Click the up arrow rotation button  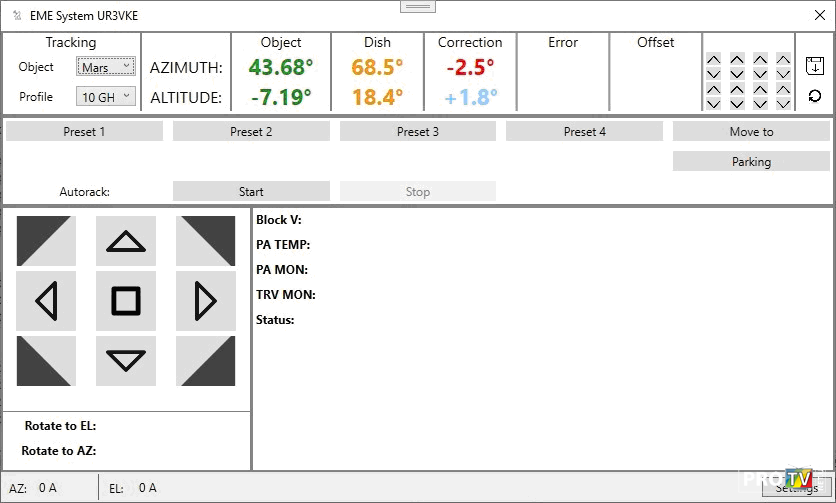[x=126, y=241]
